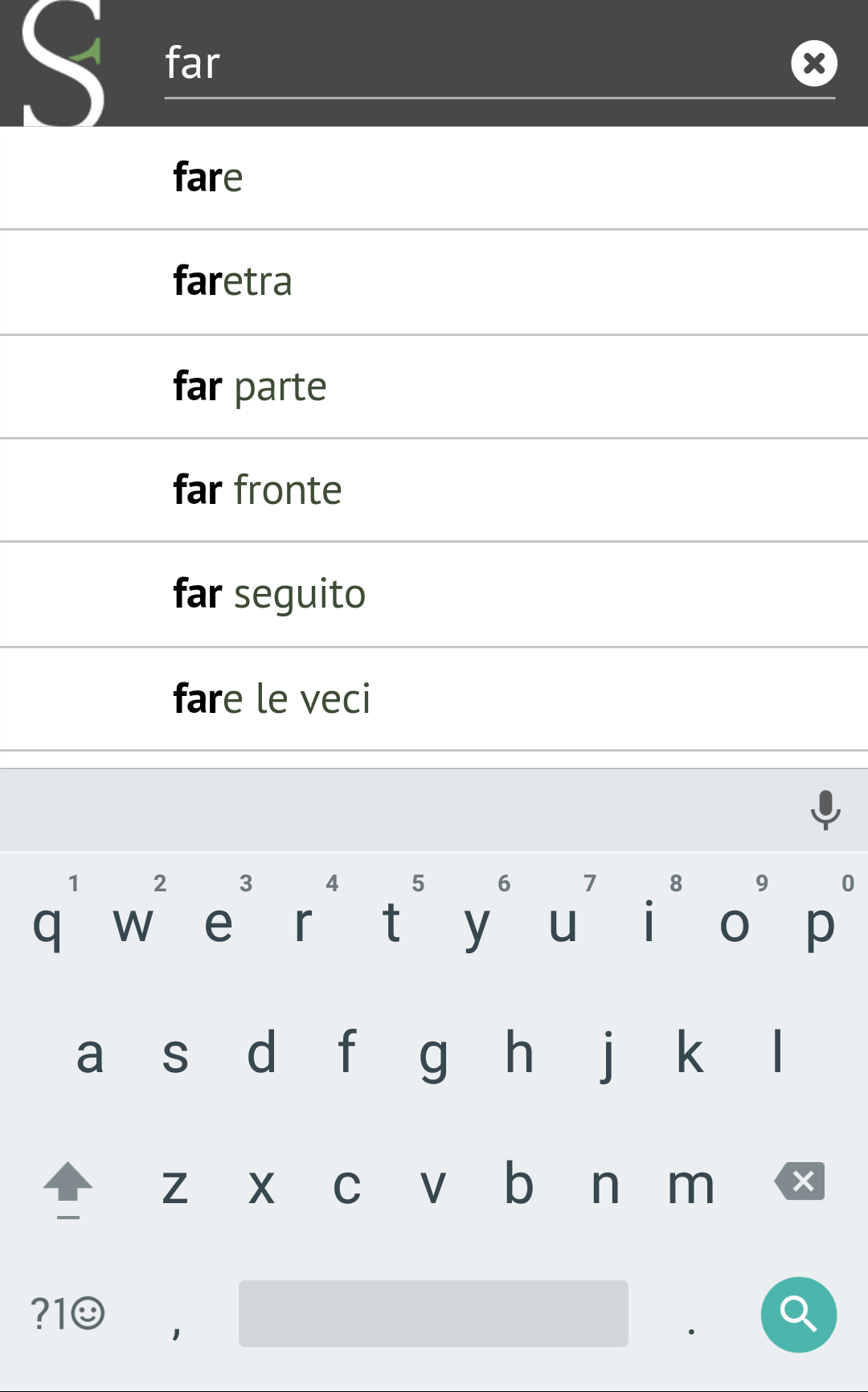
Task: Select the "faretra" suggestion
Action: coord(434,282)
